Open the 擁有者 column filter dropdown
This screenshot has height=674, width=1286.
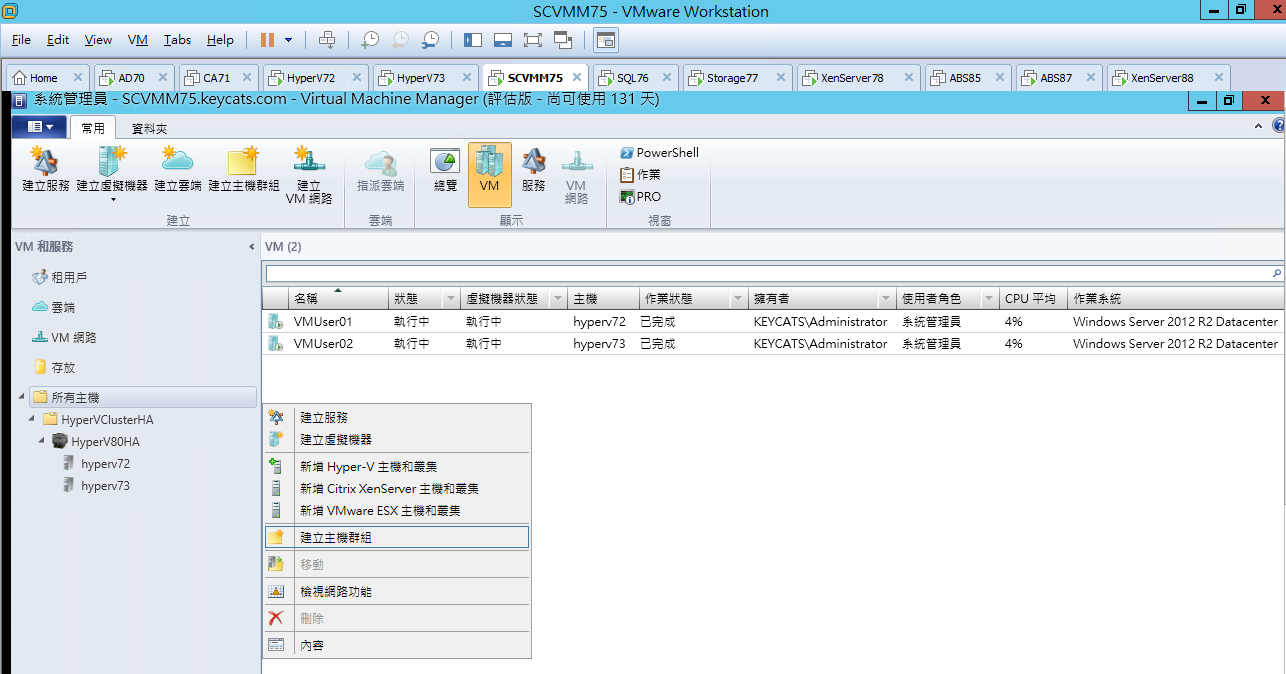(886, 299)
